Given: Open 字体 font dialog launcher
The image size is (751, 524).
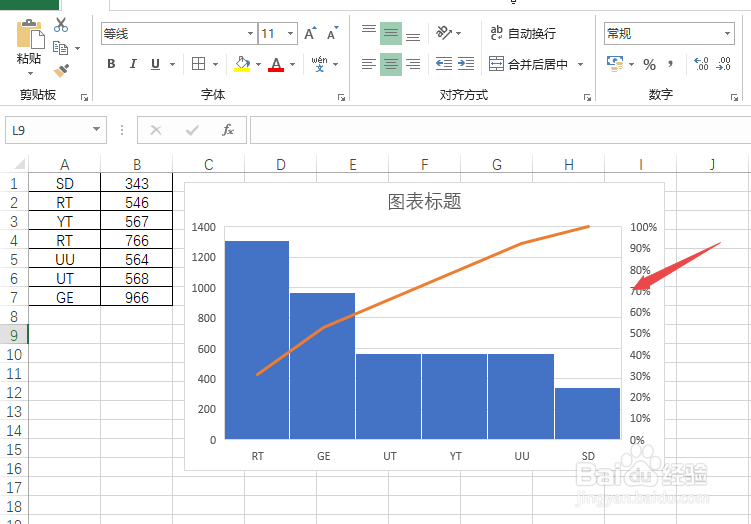Looking at the screenshot, I should pyautogui.click(x=341, y=97).
